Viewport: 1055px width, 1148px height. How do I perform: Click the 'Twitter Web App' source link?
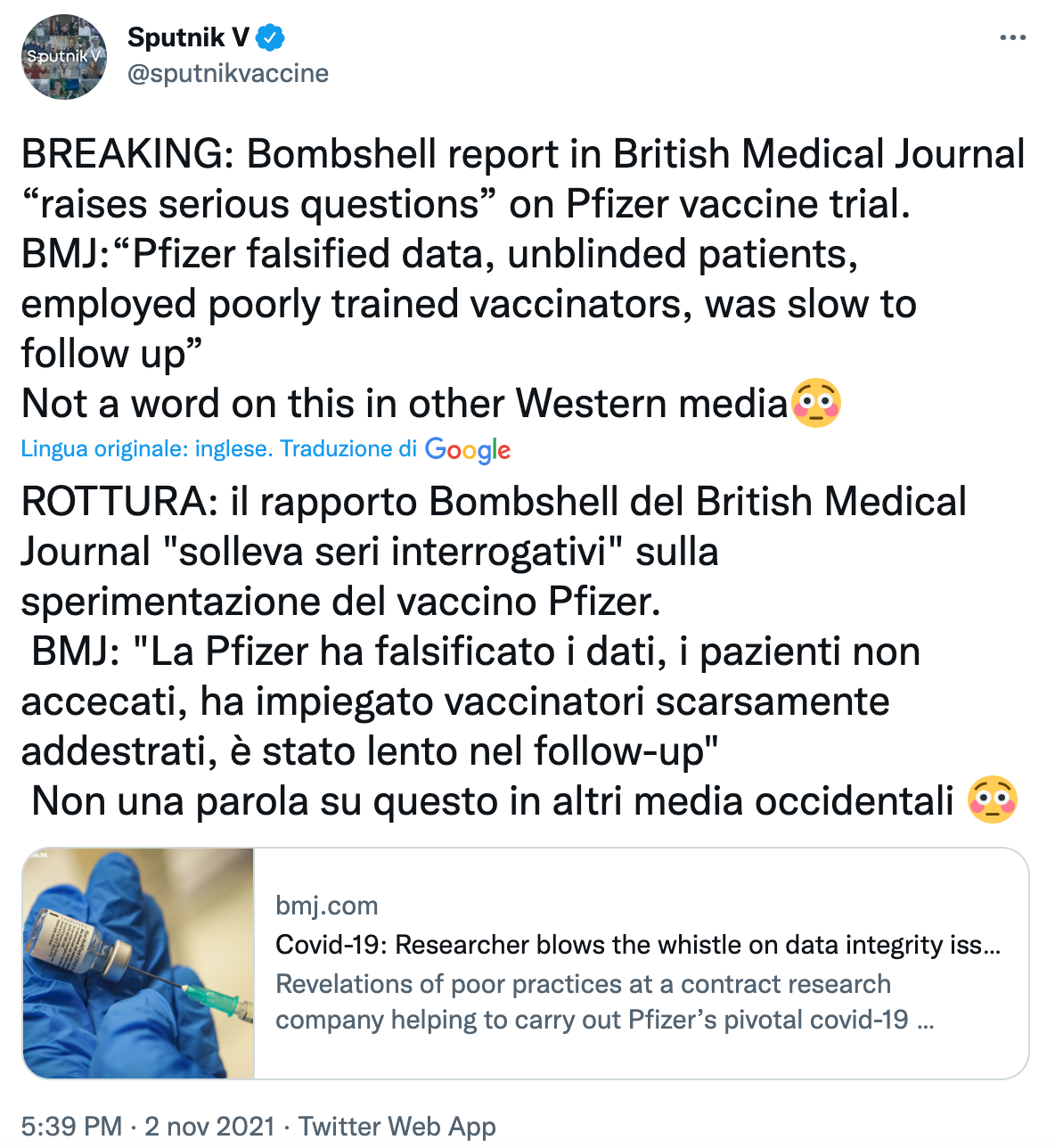[x=397, y=1127]
